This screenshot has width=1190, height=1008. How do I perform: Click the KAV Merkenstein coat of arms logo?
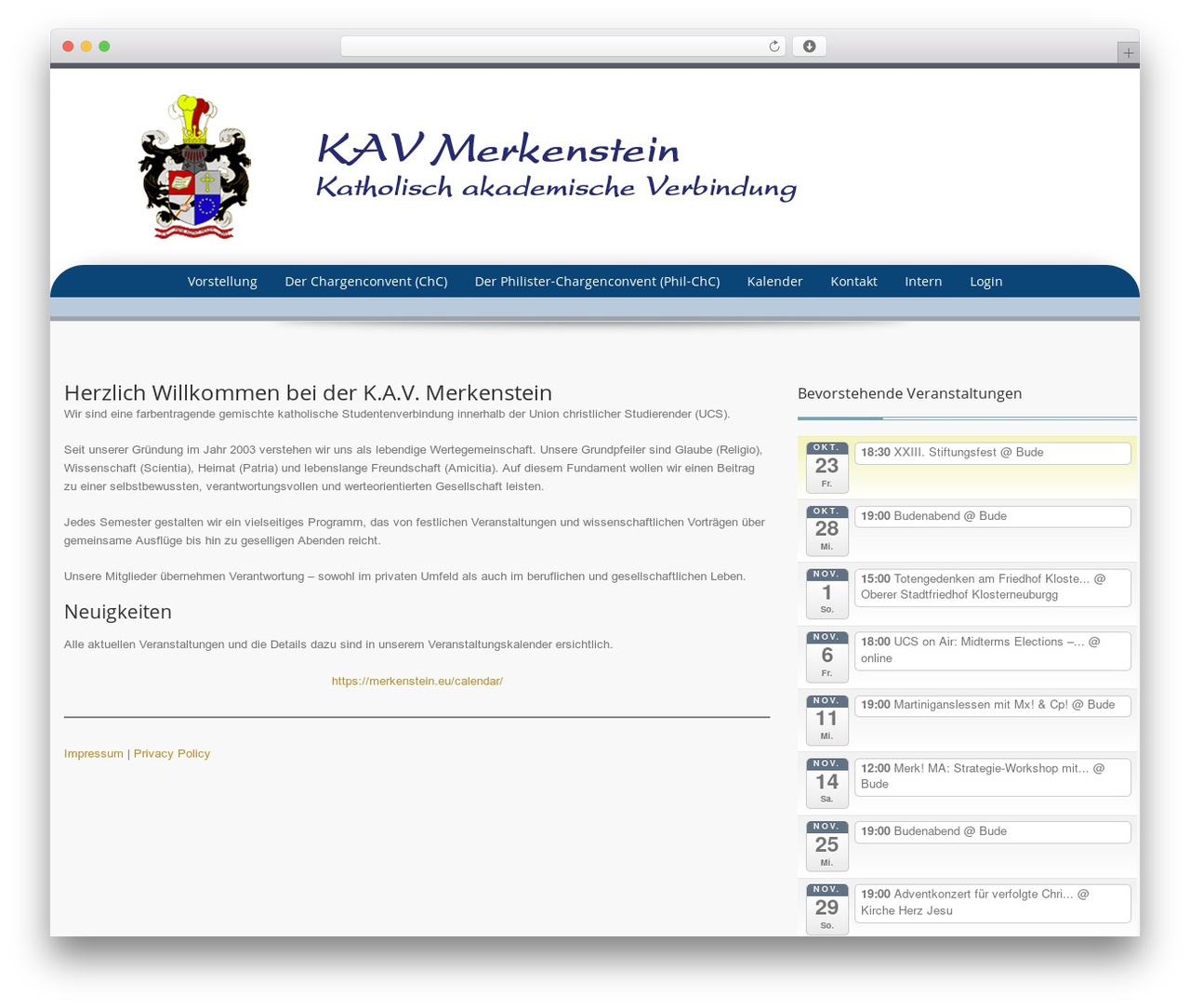(194, 166)
